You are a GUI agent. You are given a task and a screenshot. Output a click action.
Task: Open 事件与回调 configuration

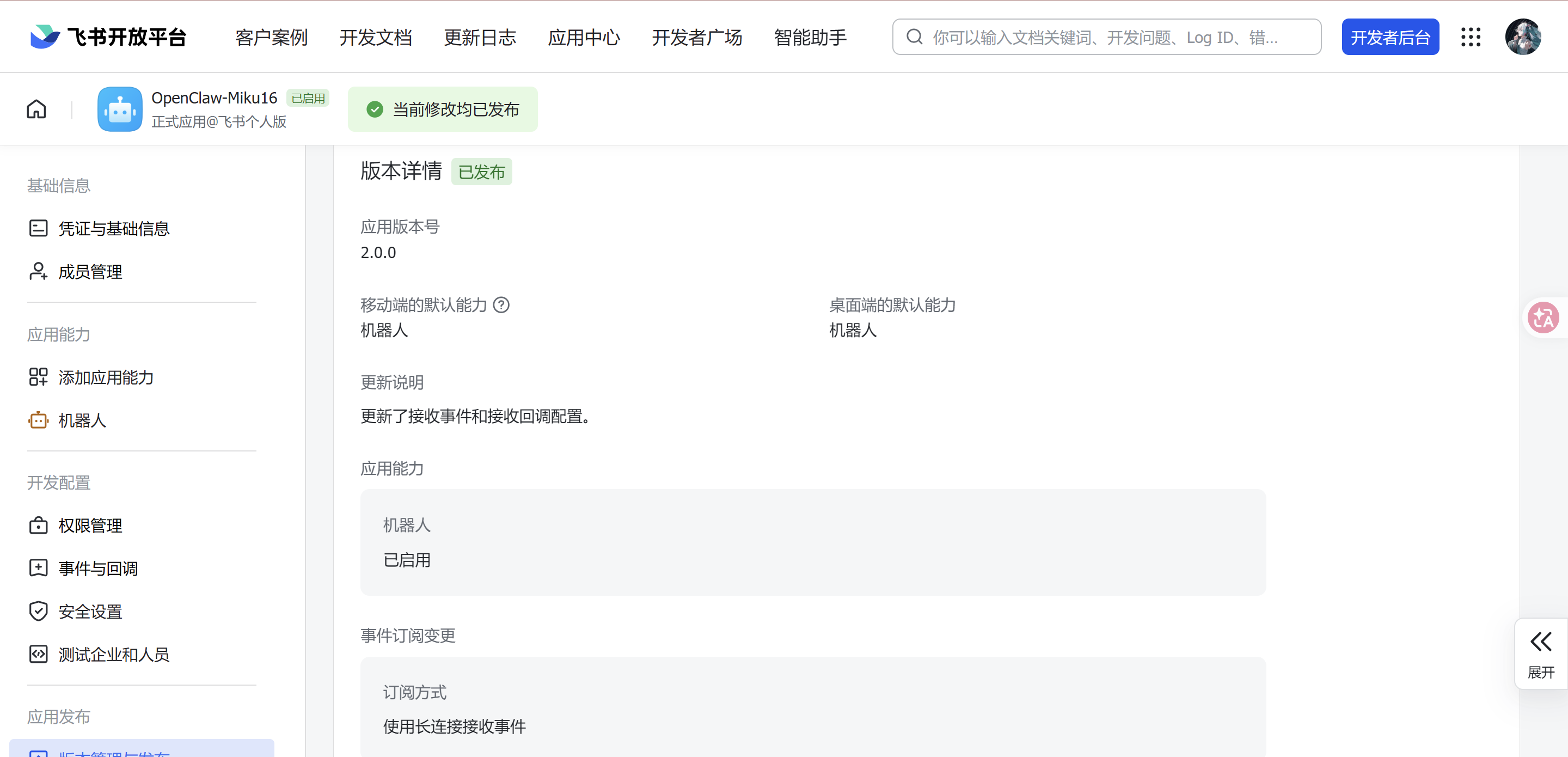(98, 568)
